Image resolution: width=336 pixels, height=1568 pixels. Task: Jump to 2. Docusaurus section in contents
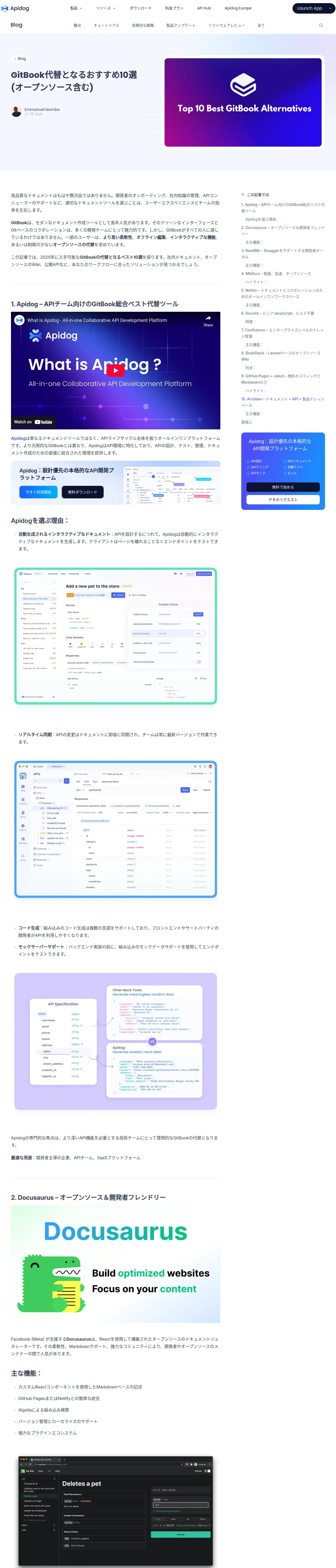[283, 231]
